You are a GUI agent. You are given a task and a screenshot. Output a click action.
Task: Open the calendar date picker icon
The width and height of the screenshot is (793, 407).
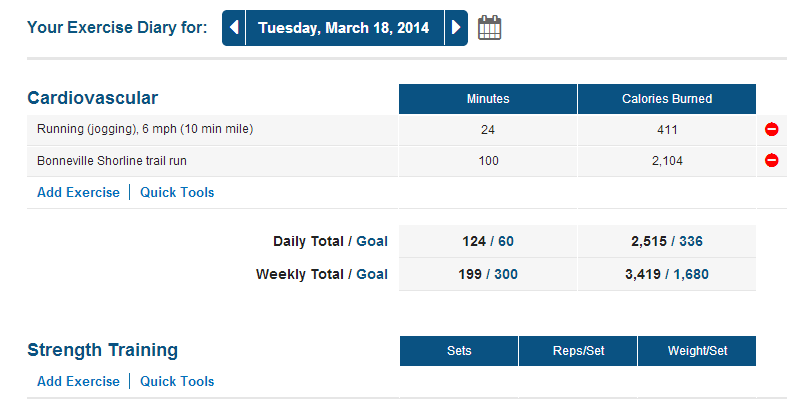click(x=489, y=28)
